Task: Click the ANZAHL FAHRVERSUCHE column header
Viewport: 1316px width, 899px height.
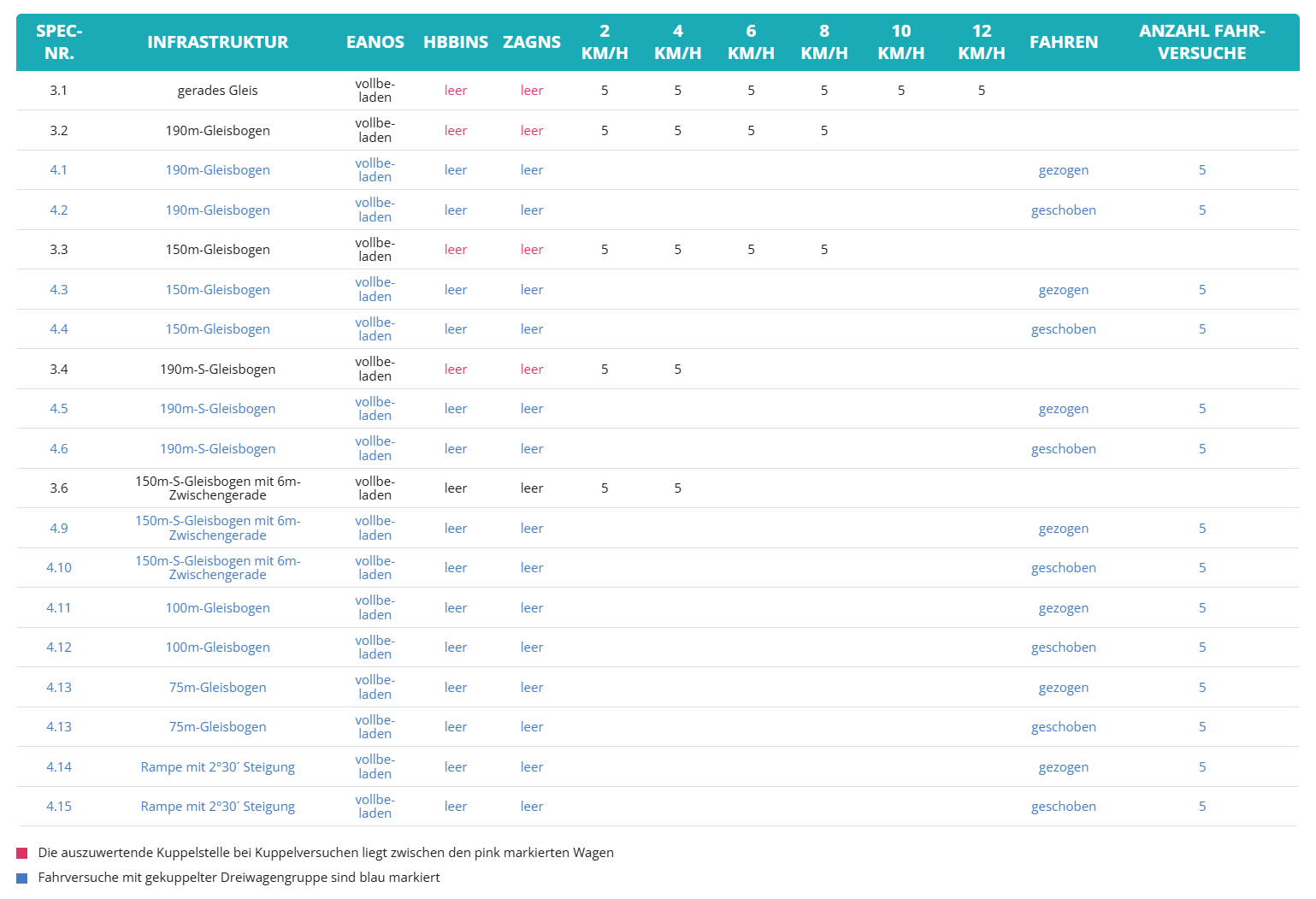Action: [x=1201, y=42]
